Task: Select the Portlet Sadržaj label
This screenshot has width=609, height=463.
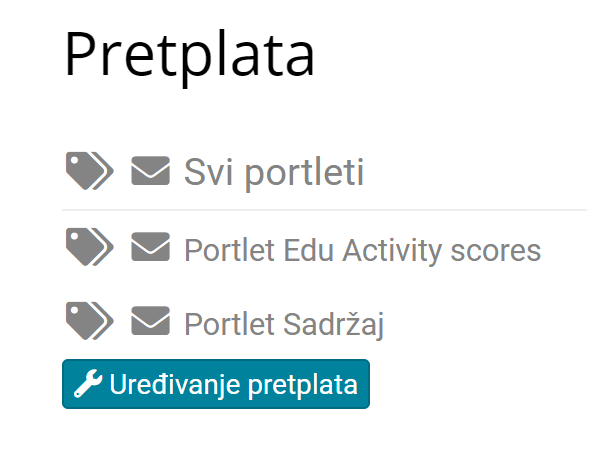Action: pyautogui.click(x=284, y=325)
